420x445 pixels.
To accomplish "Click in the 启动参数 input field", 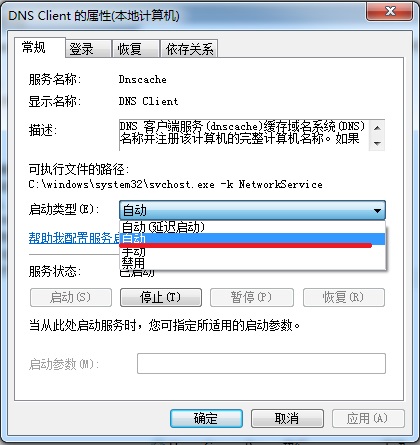I will tap(261, 363).
